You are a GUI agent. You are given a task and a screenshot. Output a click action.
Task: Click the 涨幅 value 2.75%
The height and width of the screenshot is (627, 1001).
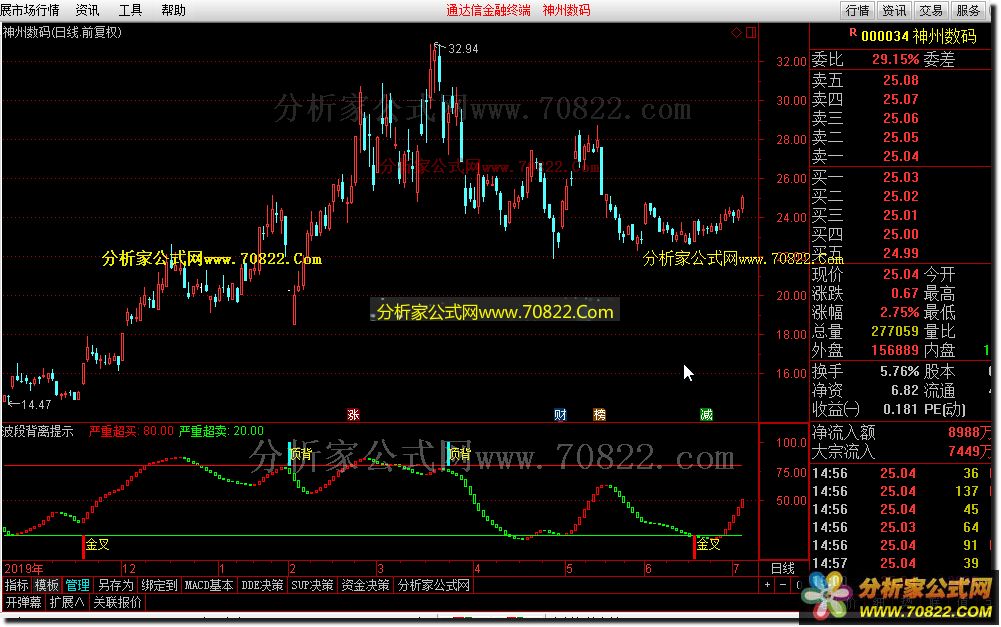click(899, 313)
